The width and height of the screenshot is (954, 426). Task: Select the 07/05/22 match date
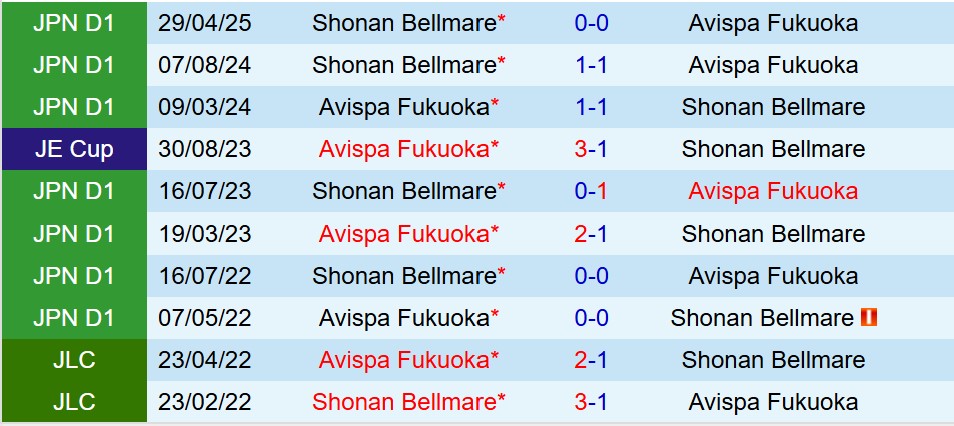click(x=207, y=318)
